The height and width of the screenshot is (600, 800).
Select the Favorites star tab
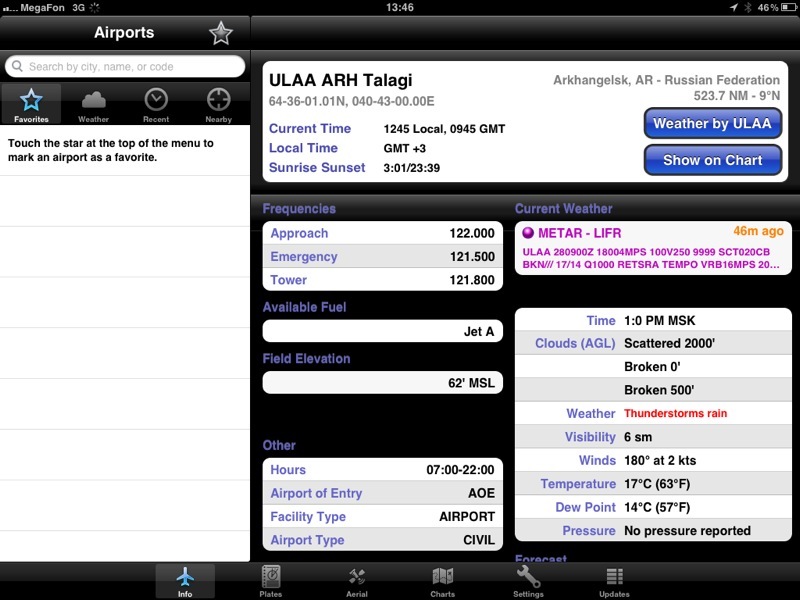(x=31, y=104)
